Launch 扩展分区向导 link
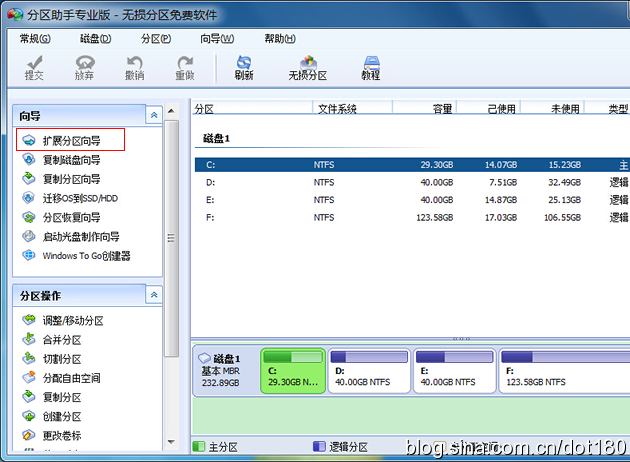 pyautogui.click(x=72, y=141)
